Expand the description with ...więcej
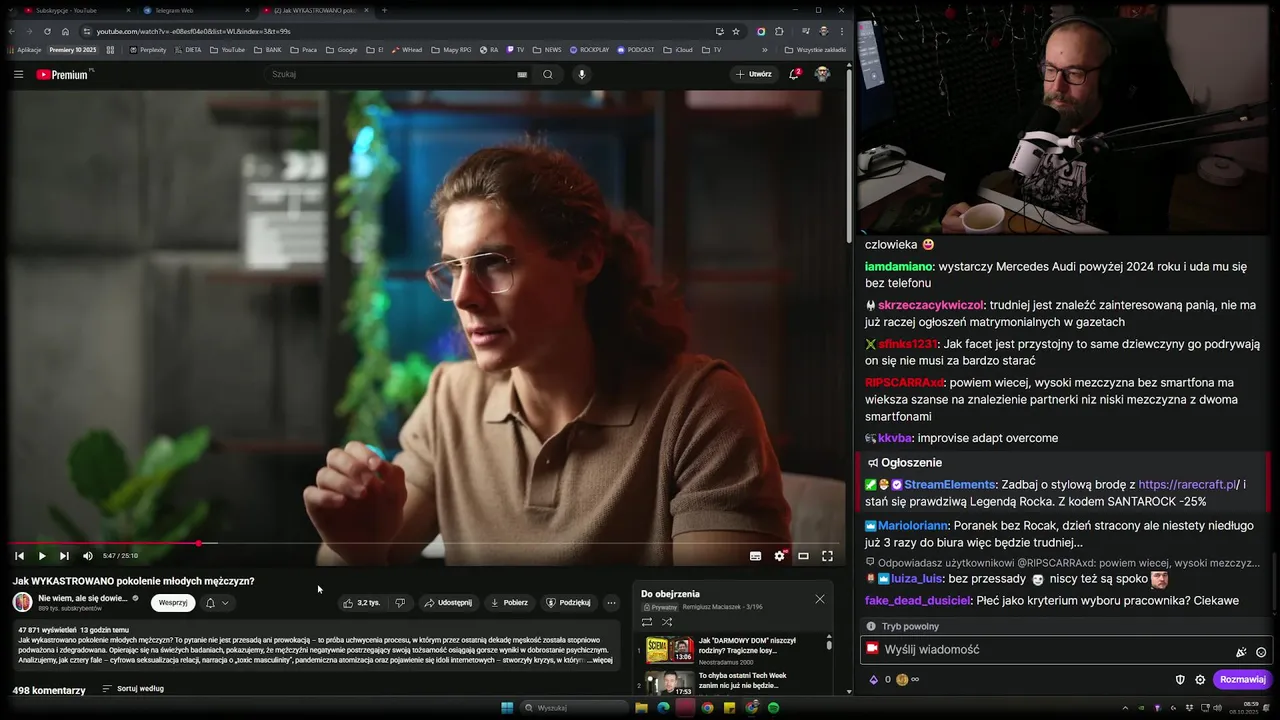1280x720 pixels. pos(601,660)
